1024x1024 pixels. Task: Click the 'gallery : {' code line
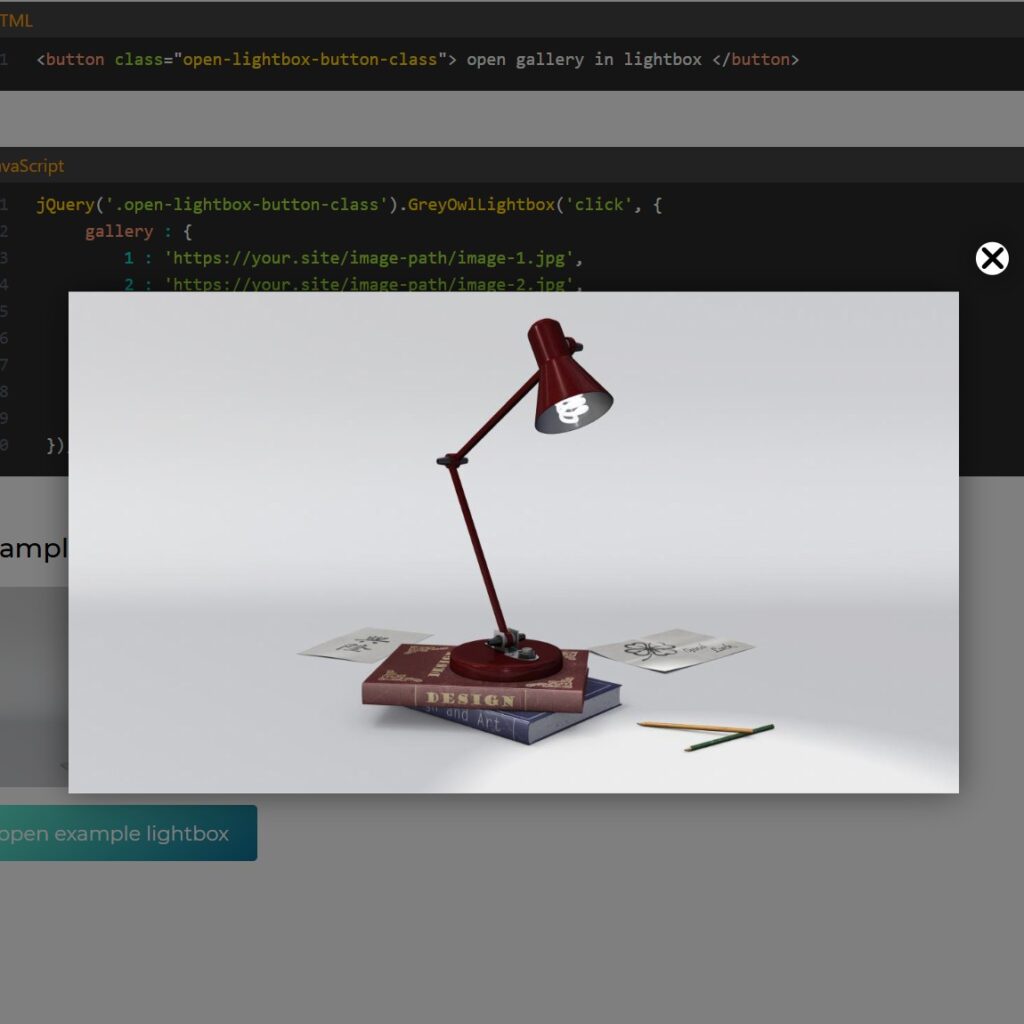point(138,231)
